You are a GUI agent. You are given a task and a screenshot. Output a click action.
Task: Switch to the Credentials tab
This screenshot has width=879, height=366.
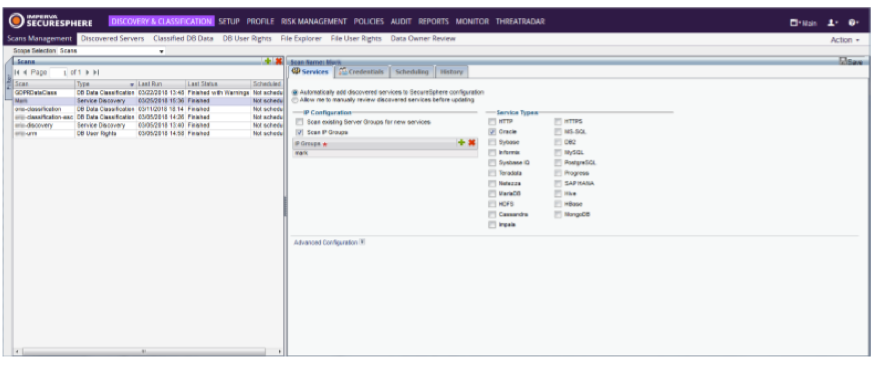tap(362, 72)
